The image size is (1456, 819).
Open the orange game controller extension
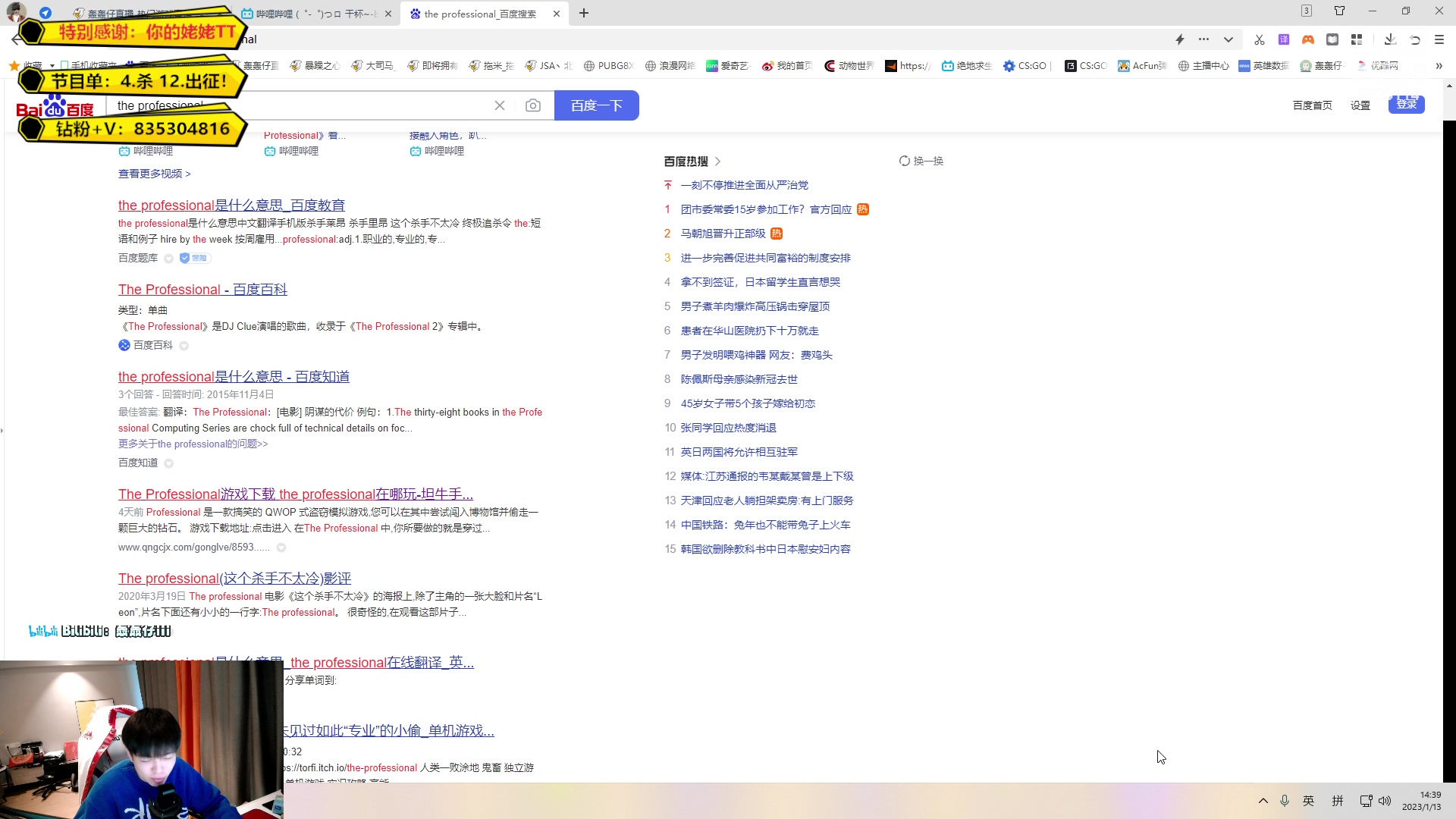(1308, 39)
